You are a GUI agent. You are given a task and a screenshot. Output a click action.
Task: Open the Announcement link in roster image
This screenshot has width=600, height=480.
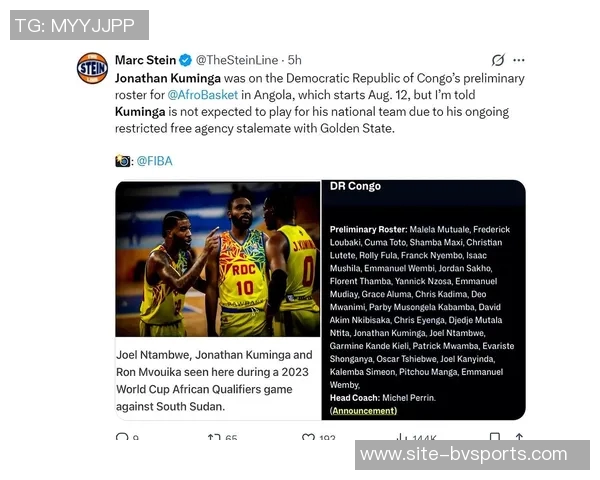pos(364,411)
